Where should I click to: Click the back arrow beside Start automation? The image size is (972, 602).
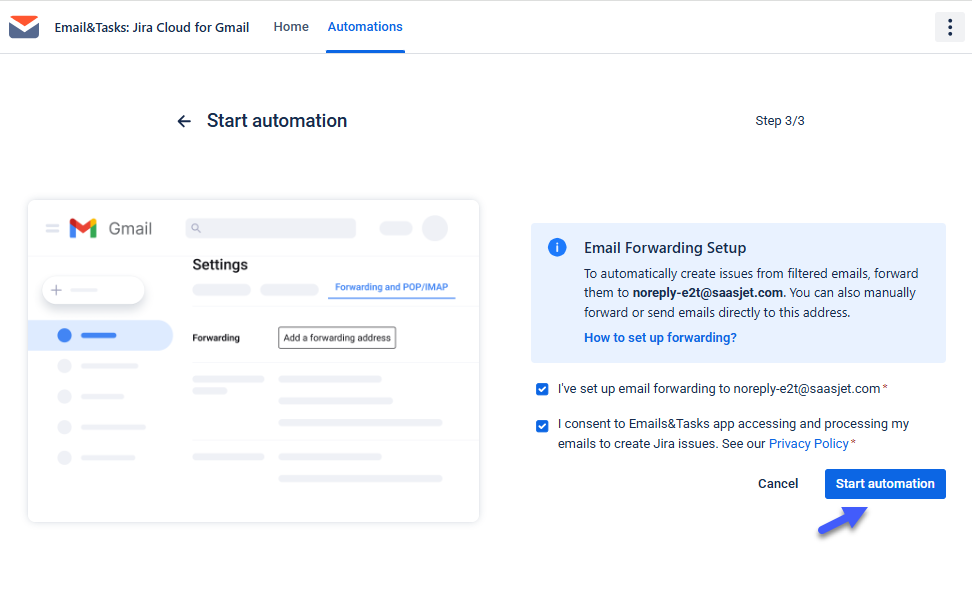tap(184, 120)
